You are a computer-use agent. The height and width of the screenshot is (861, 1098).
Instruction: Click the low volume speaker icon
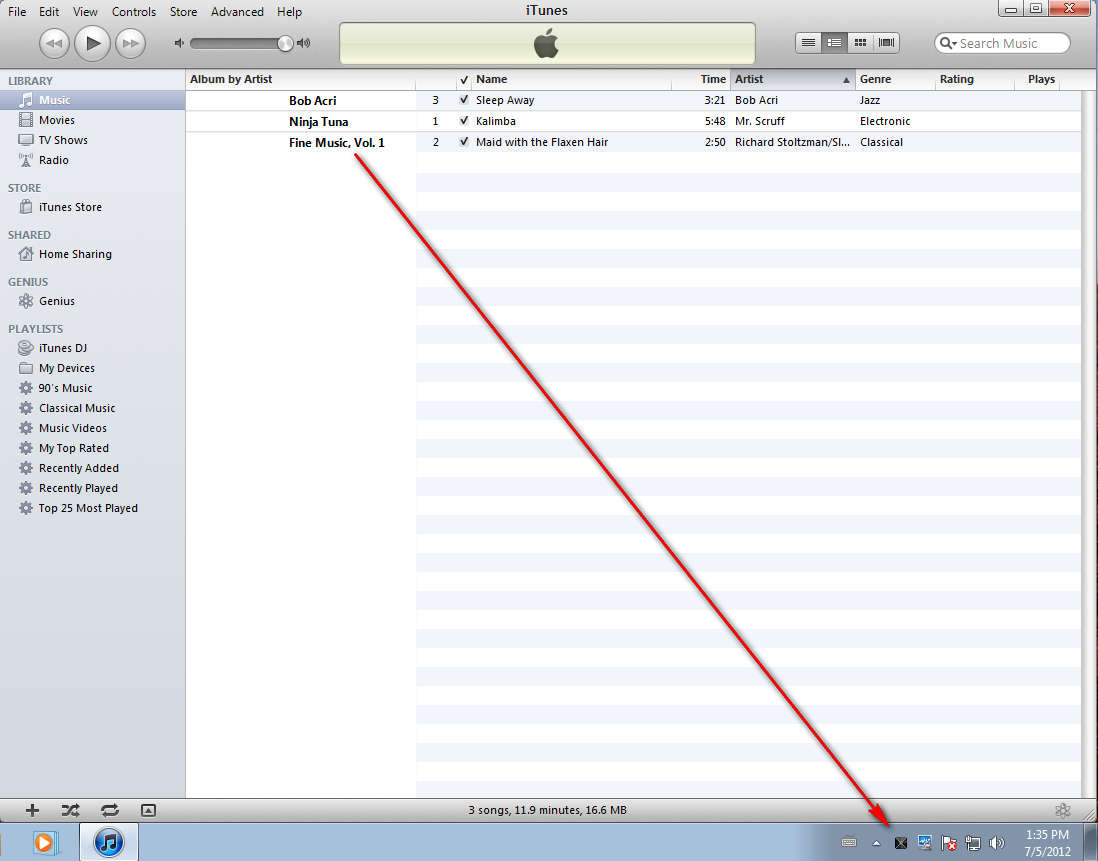coord(179,43)
